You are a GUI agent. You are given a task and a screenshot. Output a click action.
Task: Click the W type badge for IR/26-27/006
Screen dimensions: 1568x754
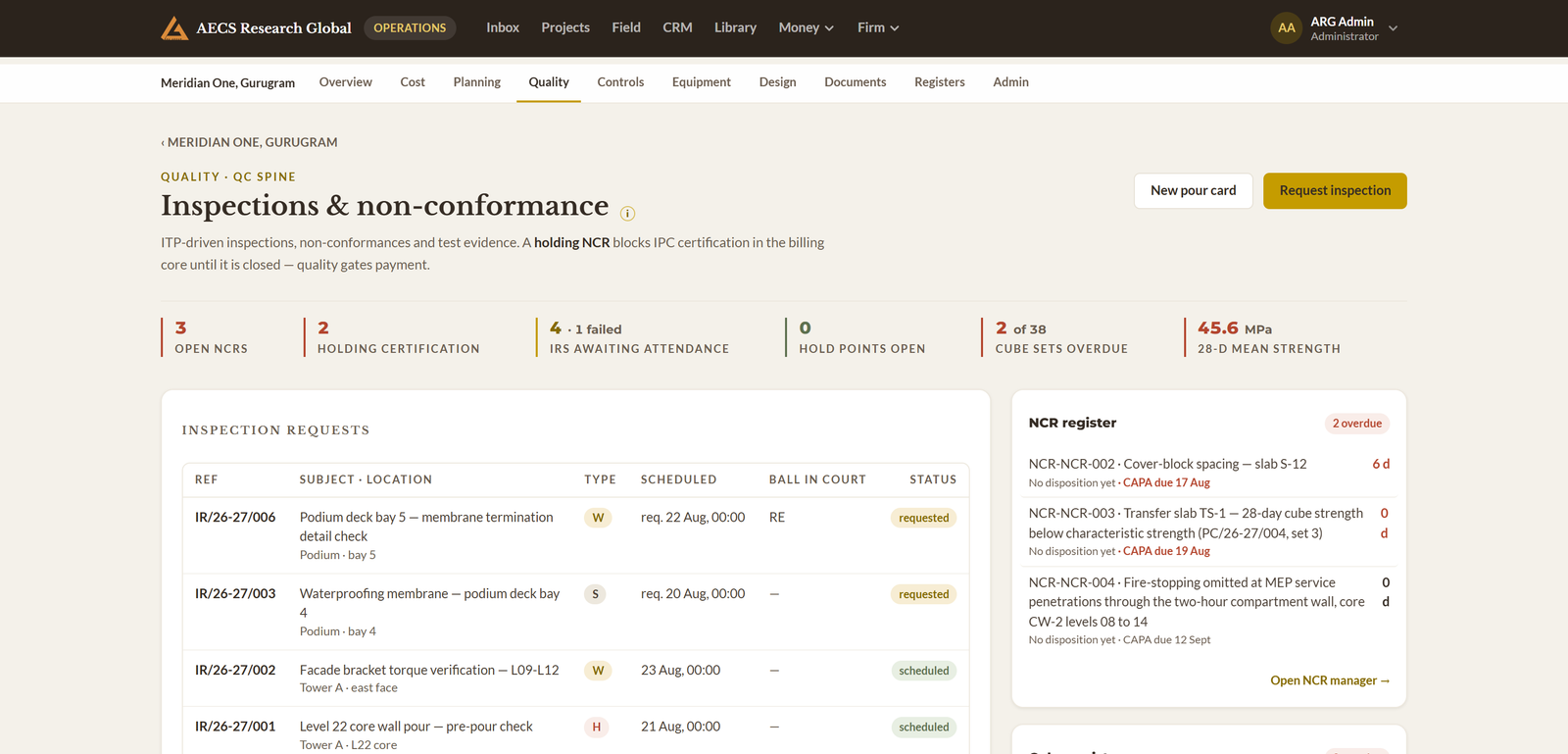(x=598, y=518)
